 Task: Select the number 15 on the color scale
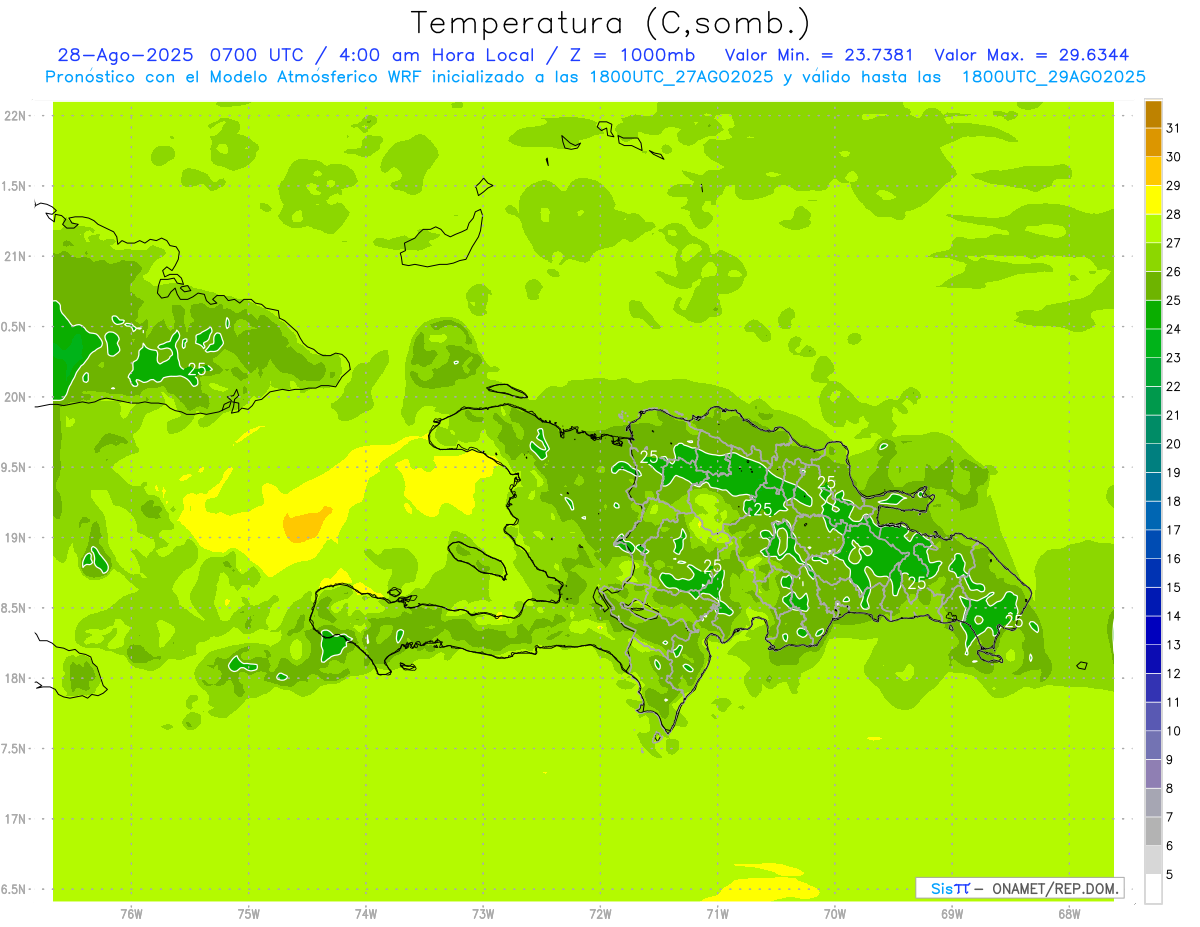click(1174, 587)
